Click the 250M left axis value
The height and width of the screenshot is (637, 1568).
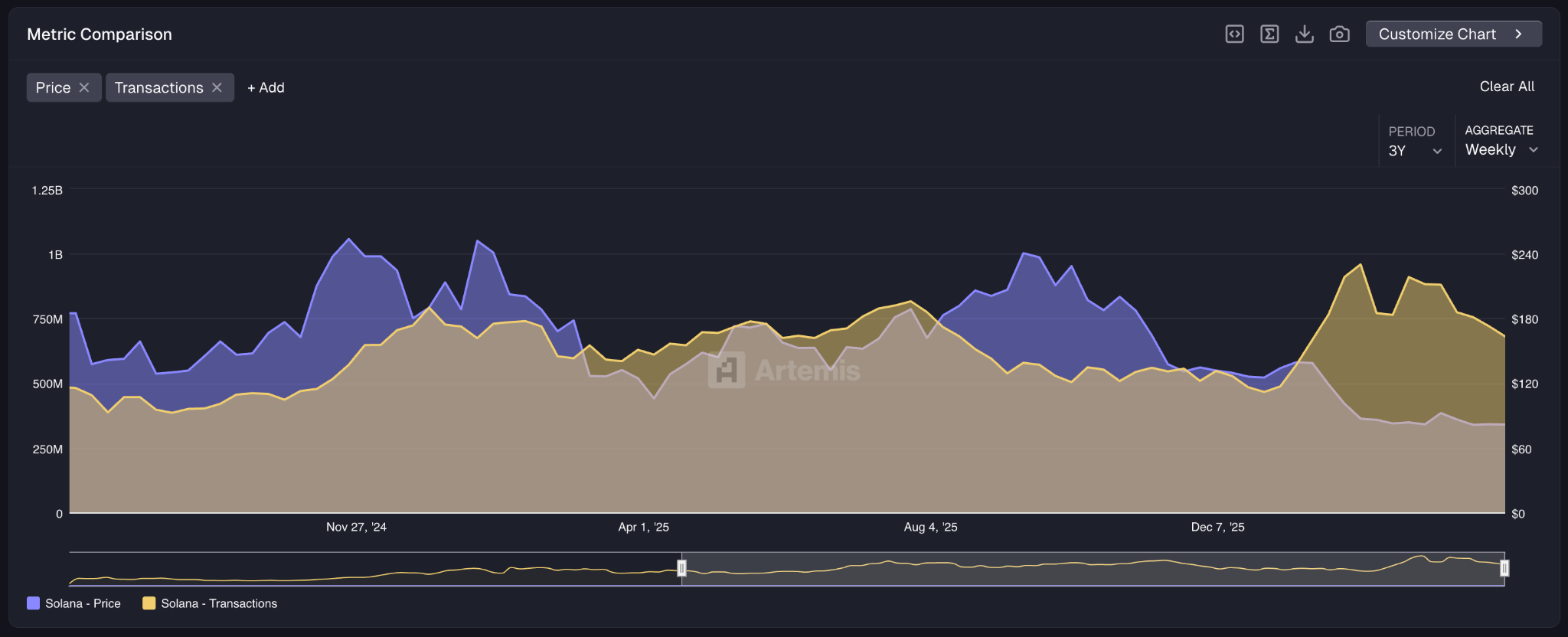pyautogui.click(x=47, y=449)
